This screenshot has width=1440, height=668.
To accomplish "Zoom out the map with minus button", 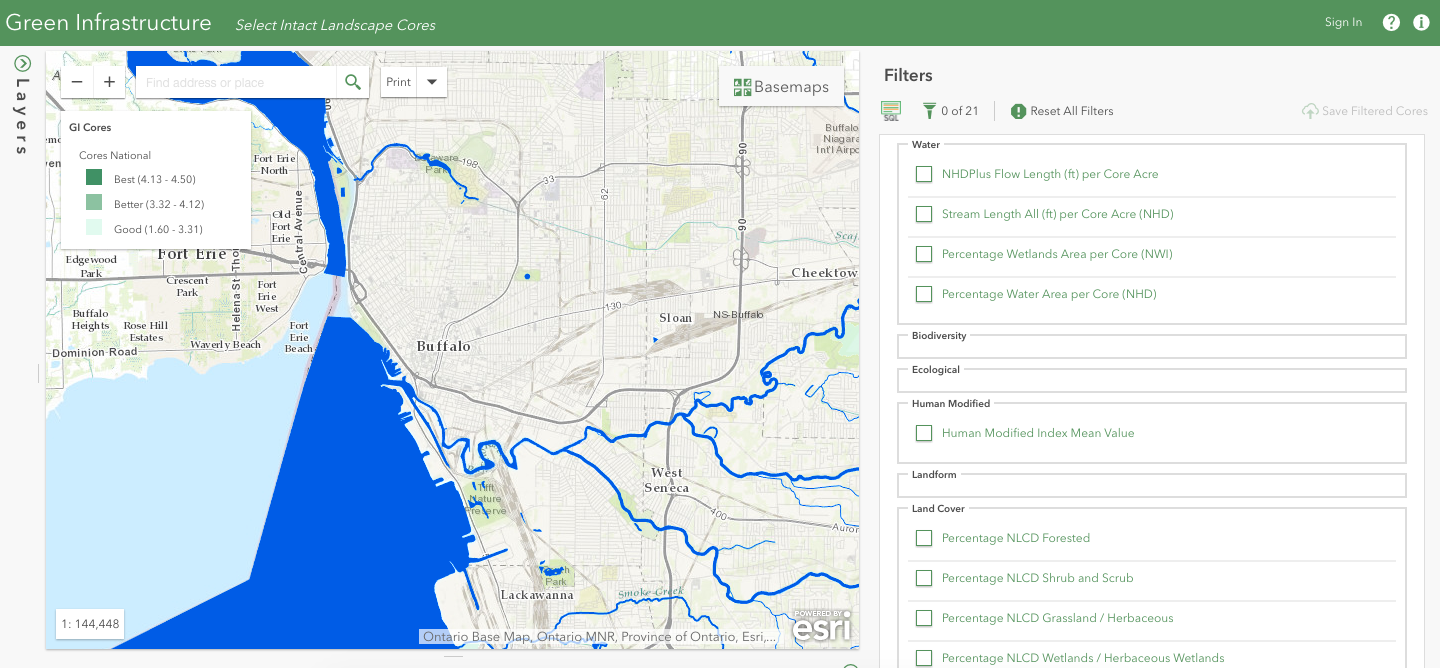I will (77, 82).
